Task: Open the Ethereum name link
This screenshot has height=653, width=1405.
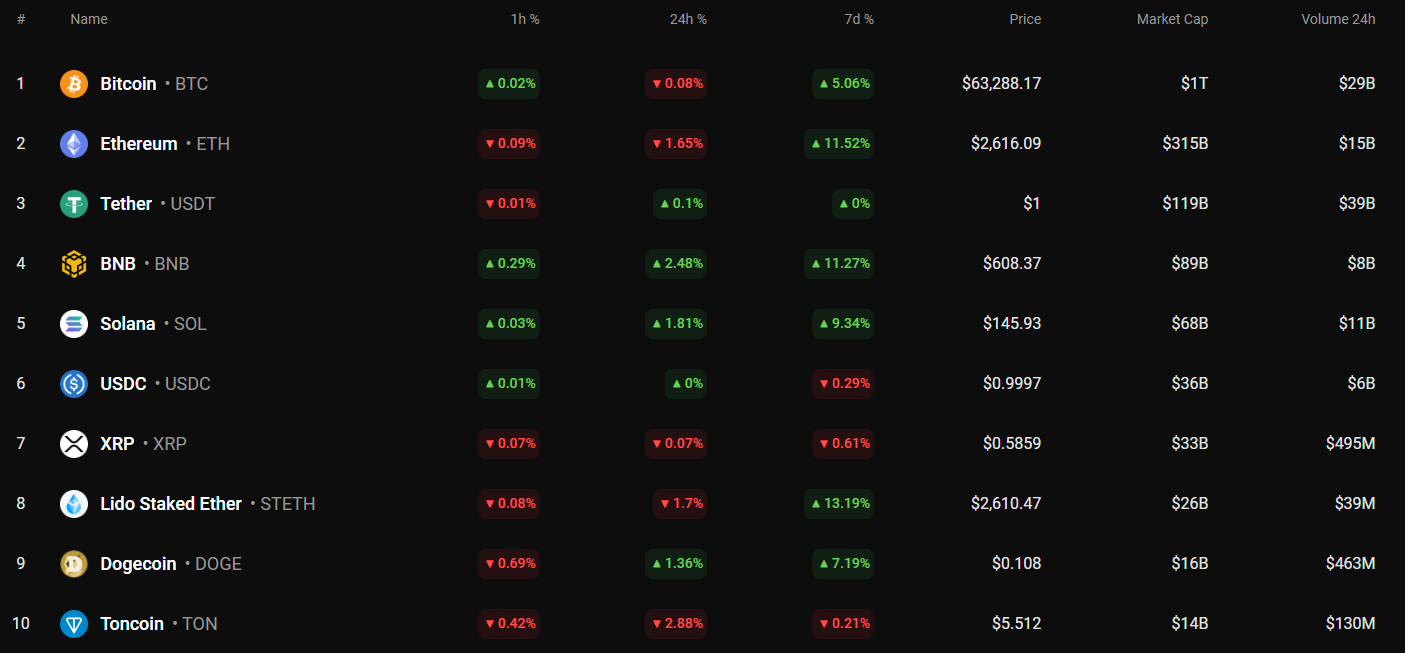Action: pos(139,144)
